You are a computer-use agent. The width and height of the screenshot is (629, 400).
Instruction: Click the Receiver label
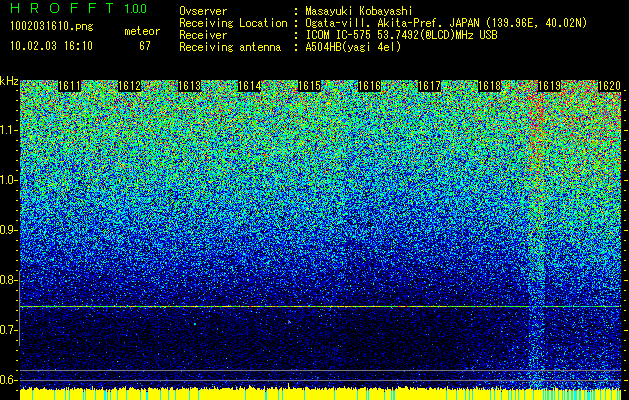point(203,35)
